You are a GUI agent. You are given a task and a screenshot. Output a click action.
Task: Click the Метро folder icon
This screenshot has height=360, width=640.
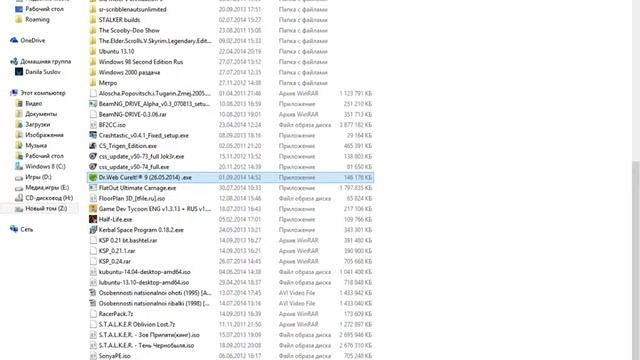click(93, 82)
